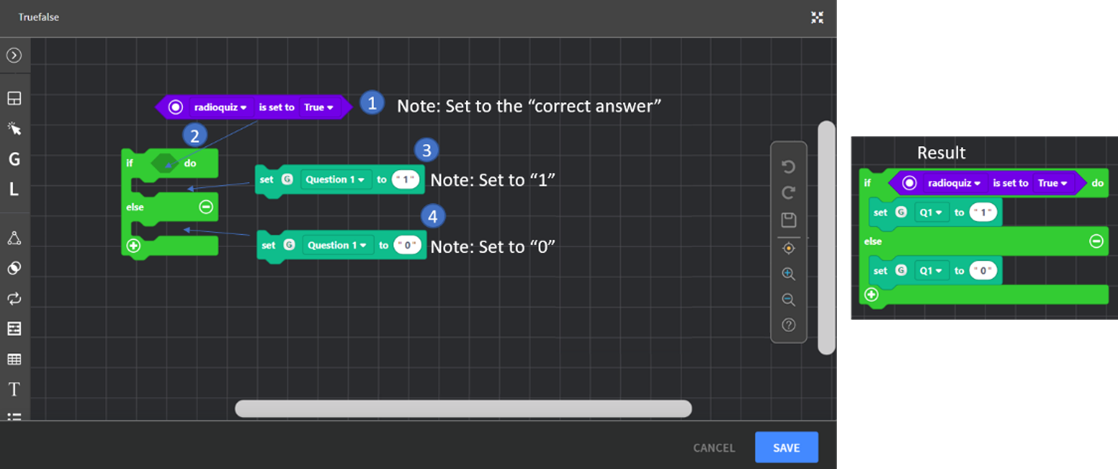This screenshot has width=1118, height=469.
Task: Click the redo icon in canvas toolbar
Action: (x=788, y=192)
